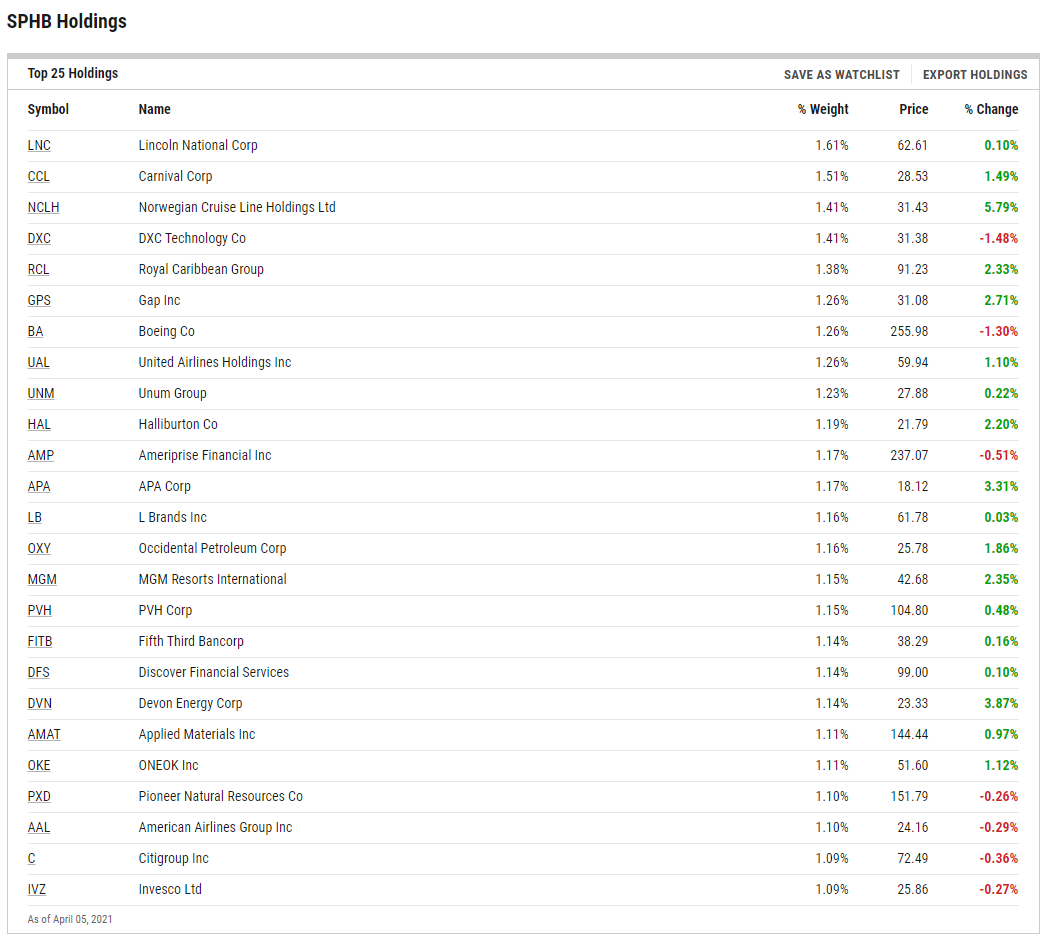Click the 255.98 Boeing price
The height and width of the screenshot is (950, 1050).
click(x=909, y=331)
